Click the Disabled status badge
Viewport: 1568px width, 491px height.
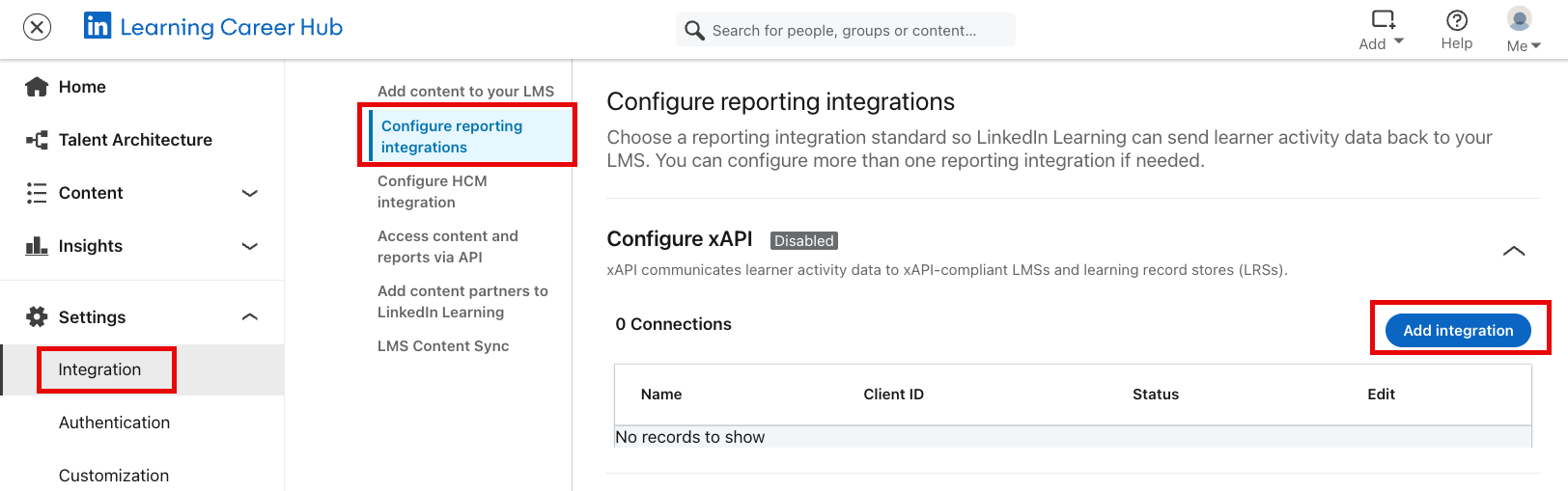coord(804,241)
